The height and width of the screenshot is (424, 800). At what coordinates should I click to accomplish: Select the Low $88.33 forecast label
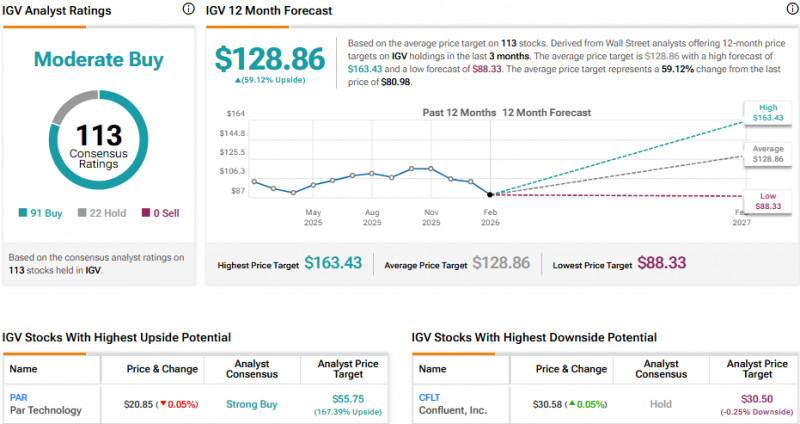click(x=766, y=200)
